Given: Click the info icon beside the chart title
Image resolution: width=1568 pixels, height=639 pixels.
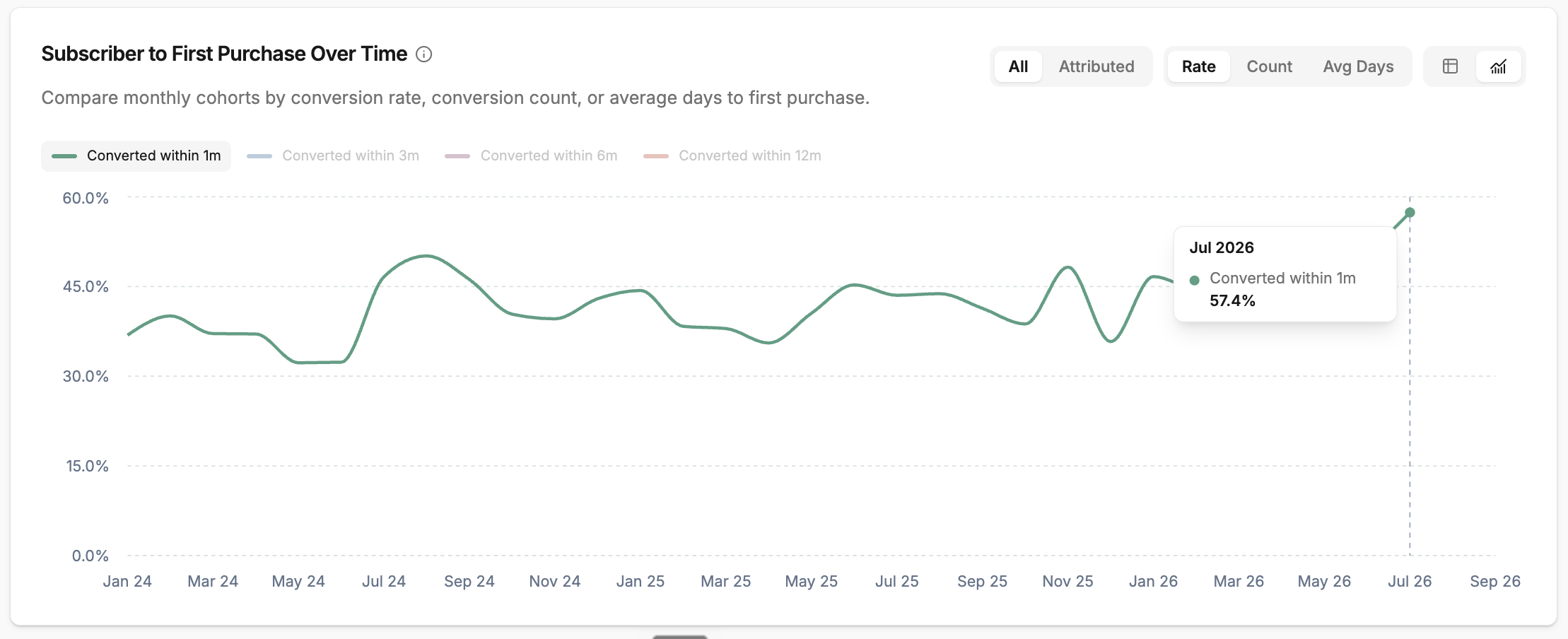Looking at the screenshot, I should 423,54.
